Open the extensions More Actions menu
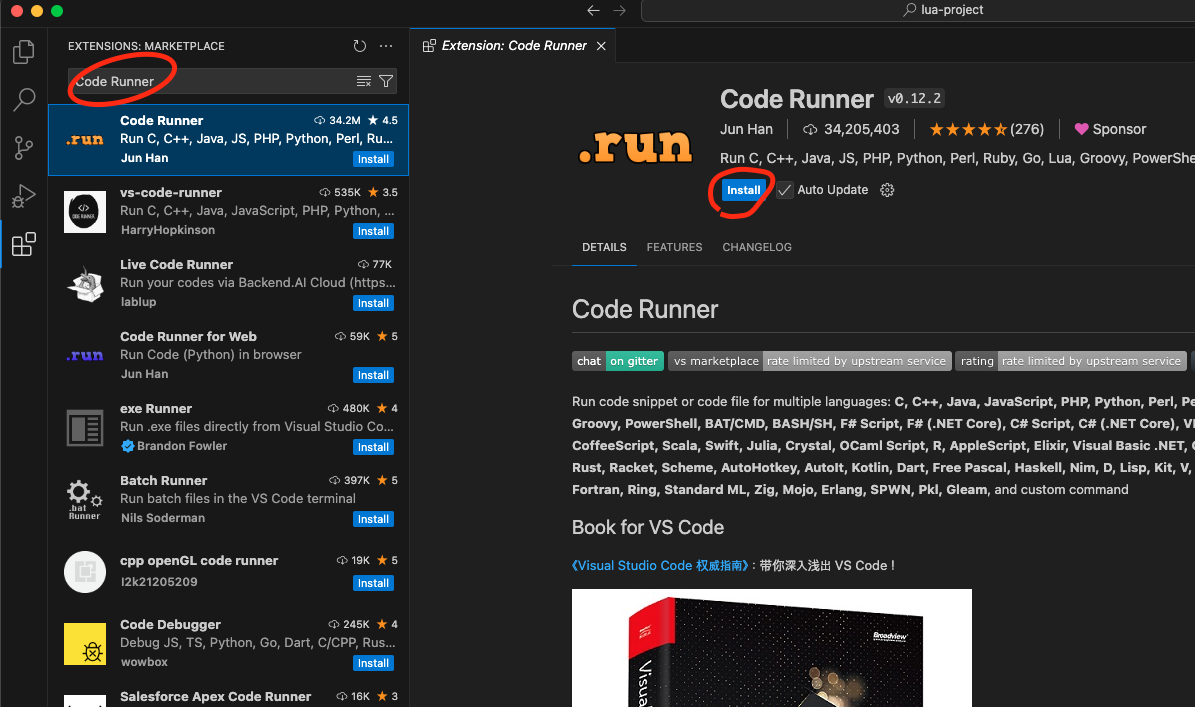The image size is (1195, 707). (386, 45)
